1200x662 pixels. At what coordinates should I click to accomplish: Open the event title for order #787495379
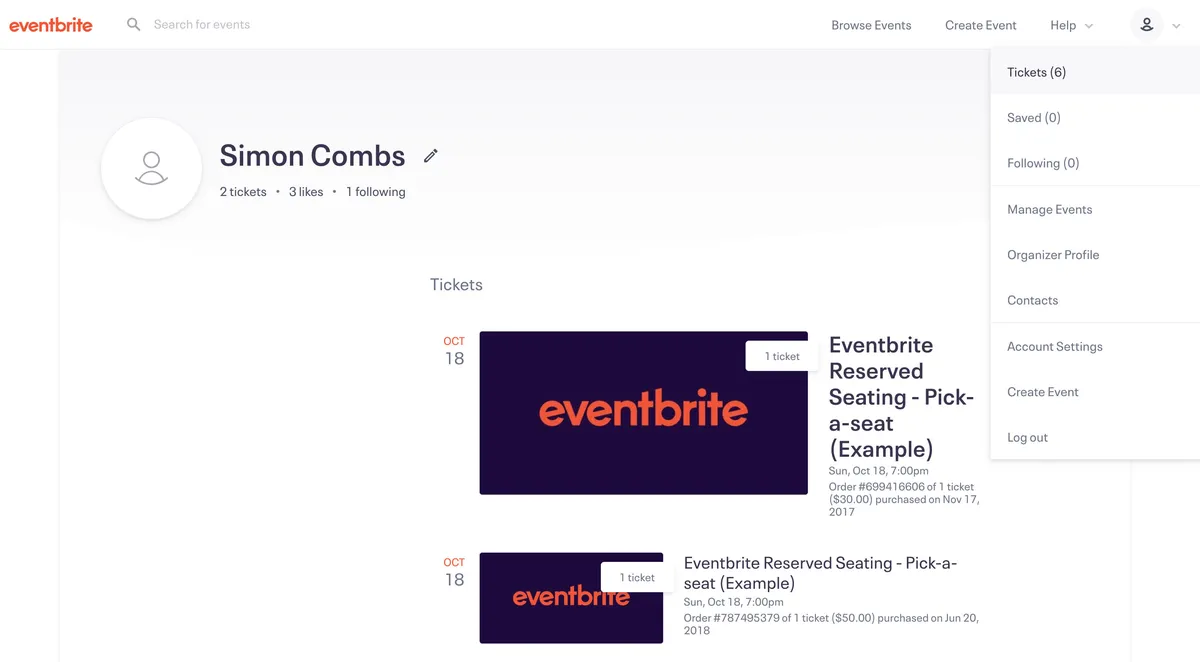[820, 573]
